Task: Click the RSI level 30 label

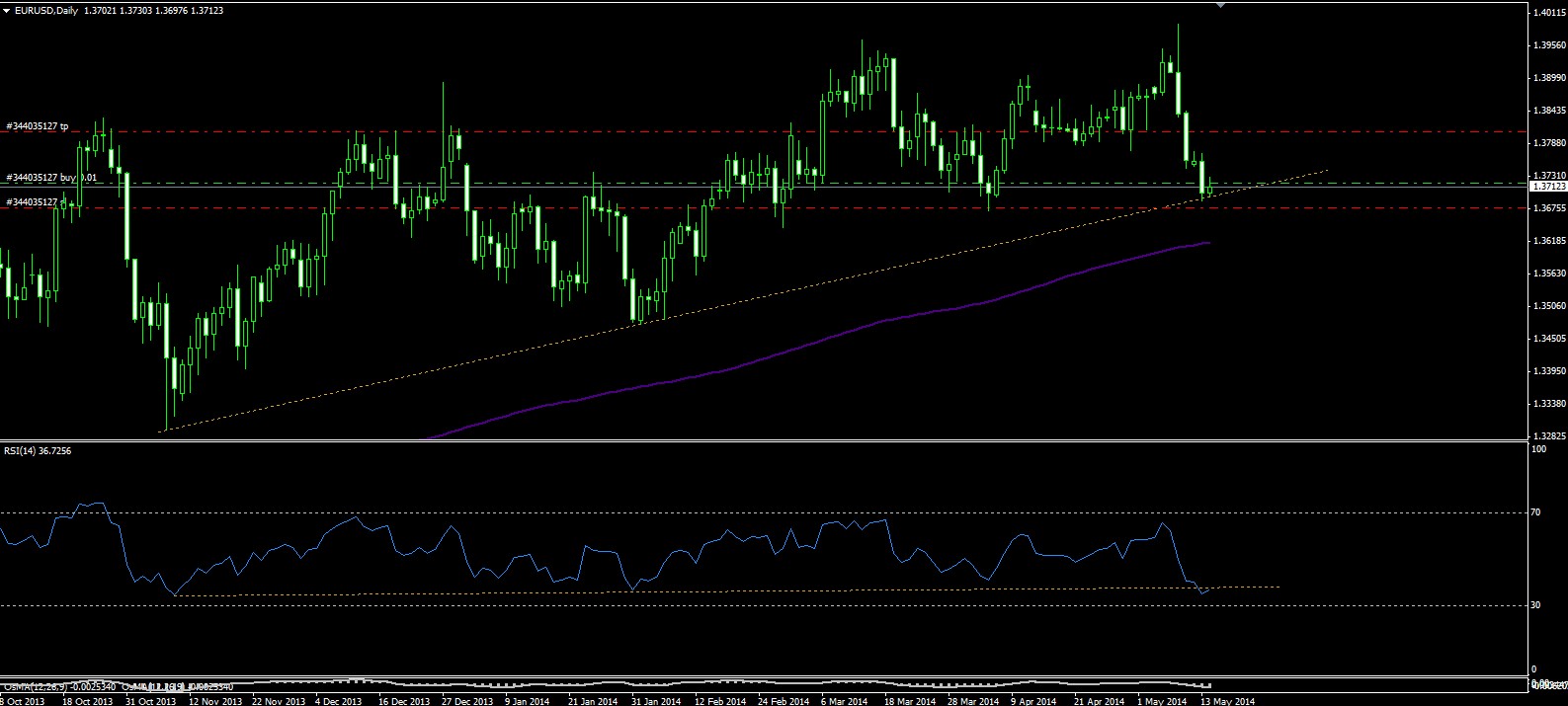Action: click(x=1535, y=604)
